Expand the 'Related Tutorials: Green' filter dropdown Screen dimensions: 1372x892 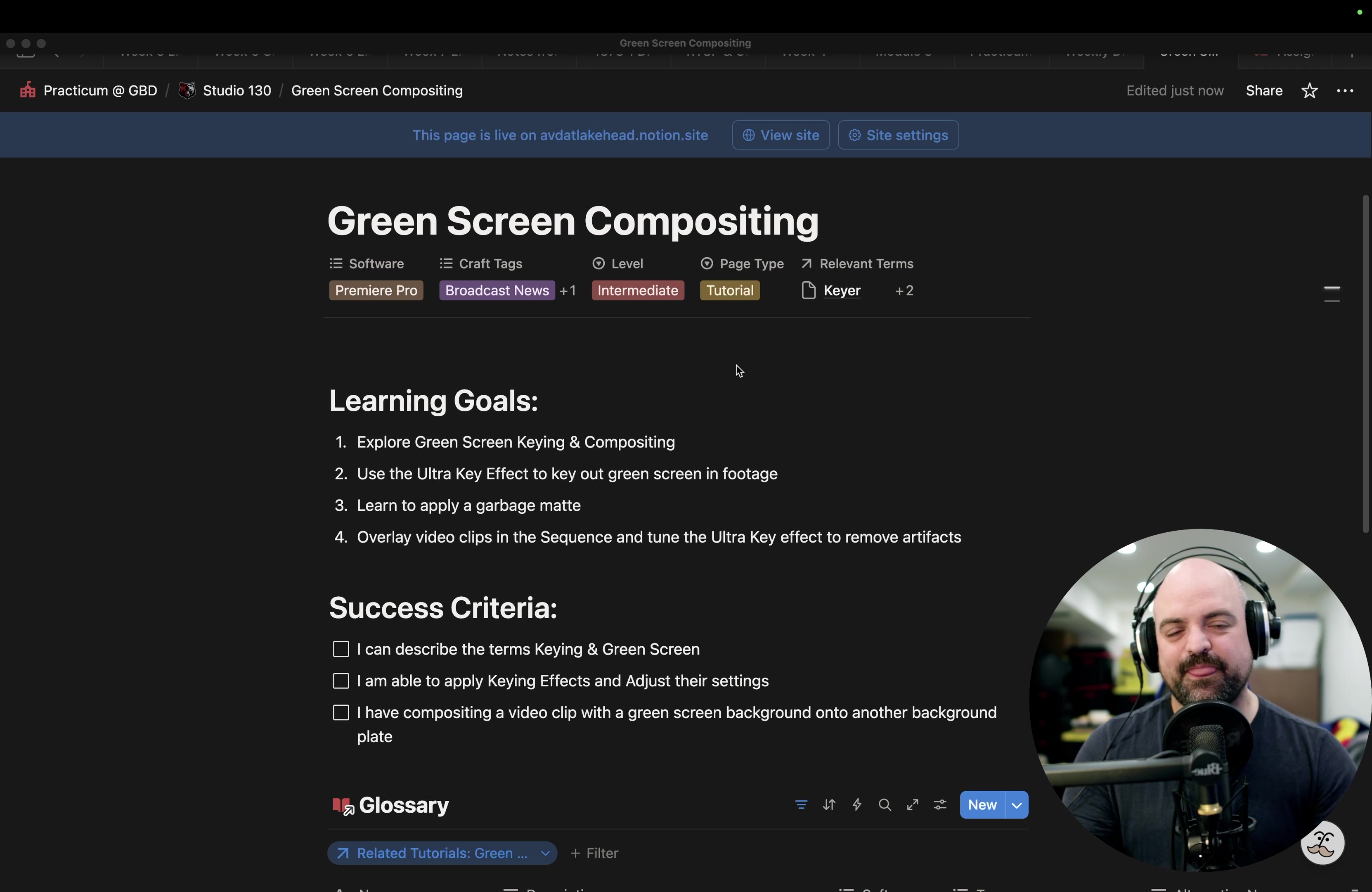(x=545, y=853)
